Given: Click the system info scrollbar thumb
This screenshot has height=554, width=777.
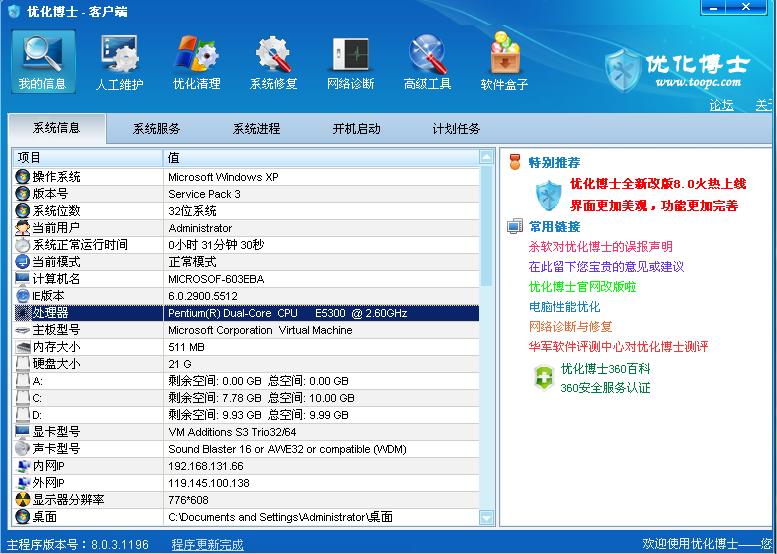Looking at the screenshot, I should pos(487,225).
